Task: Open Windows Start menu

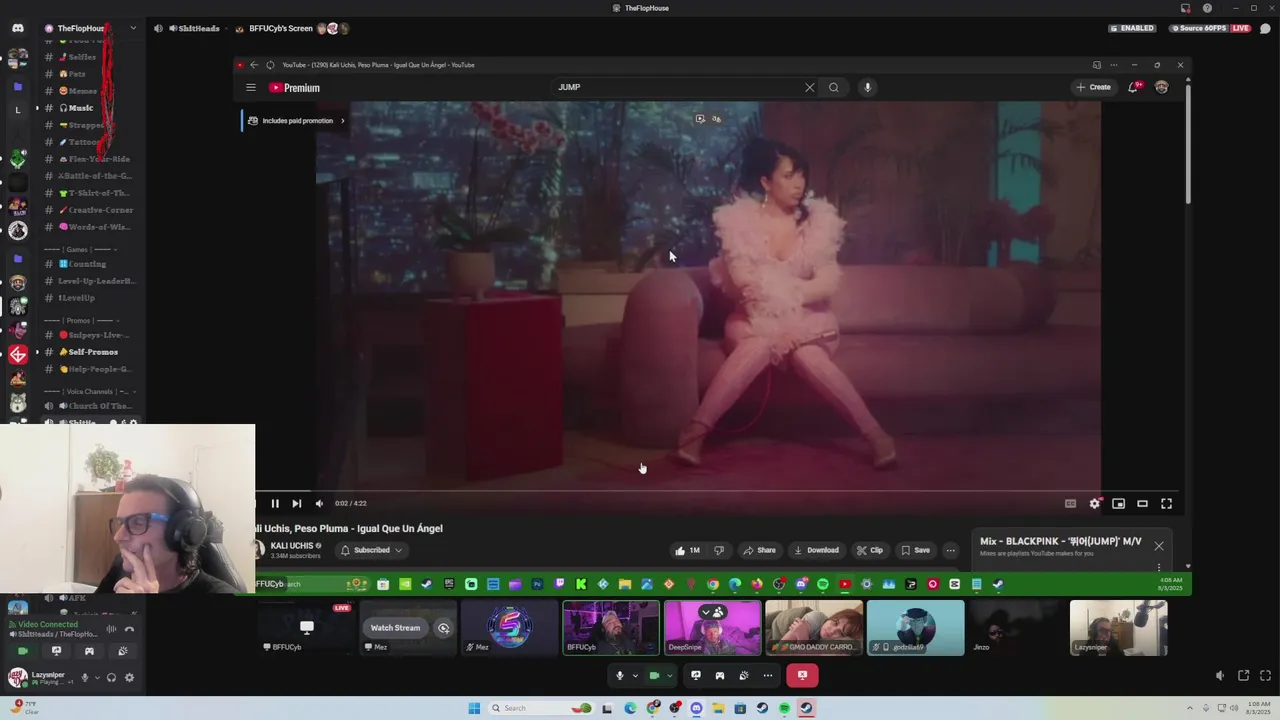Action: 474,708
